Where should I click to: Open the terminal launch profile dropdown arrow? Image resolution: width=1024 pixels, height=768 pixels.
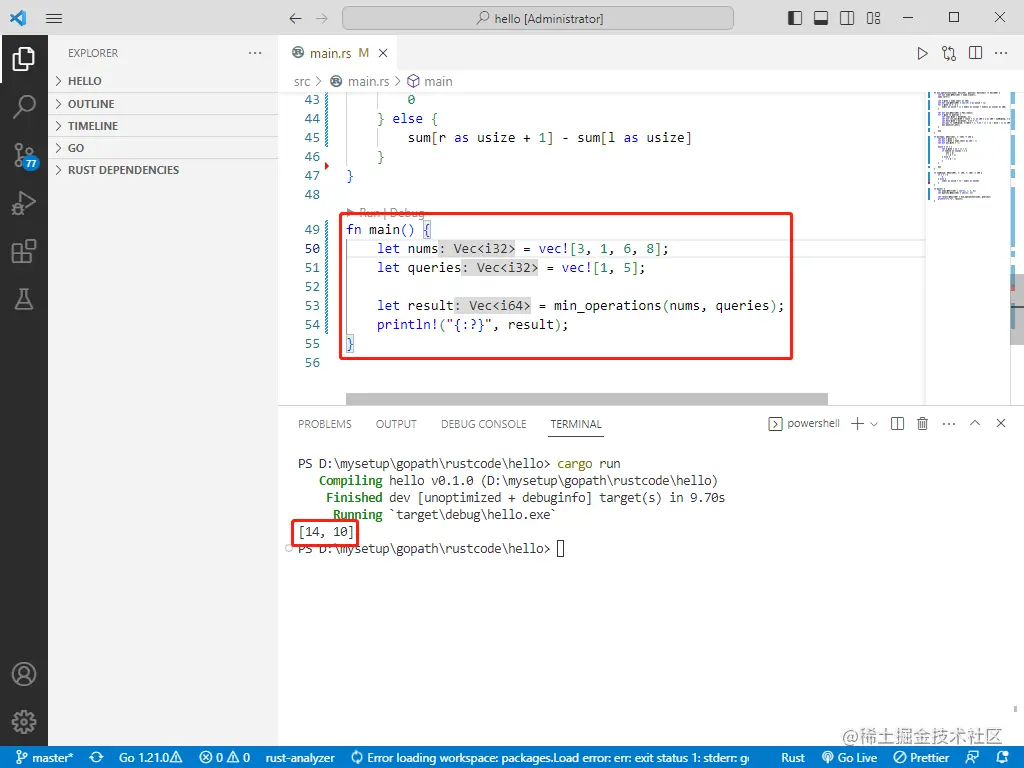point(874,424)
